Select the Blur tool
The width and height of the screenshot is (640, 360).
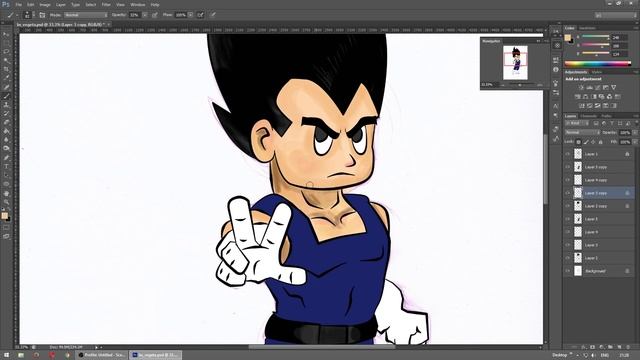click(x=6, y=140)
